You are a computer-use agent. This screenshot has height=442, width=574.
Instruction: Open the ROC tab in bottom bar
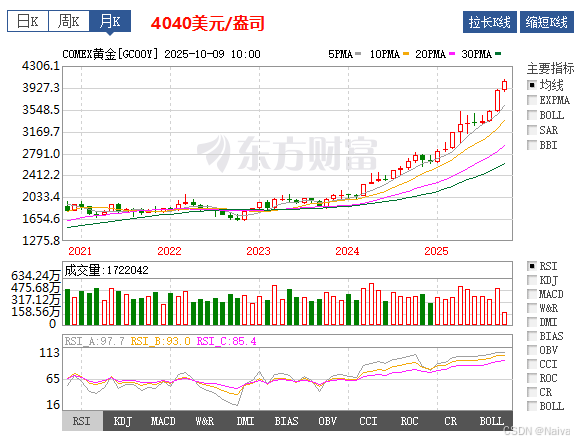pos(410,421)
